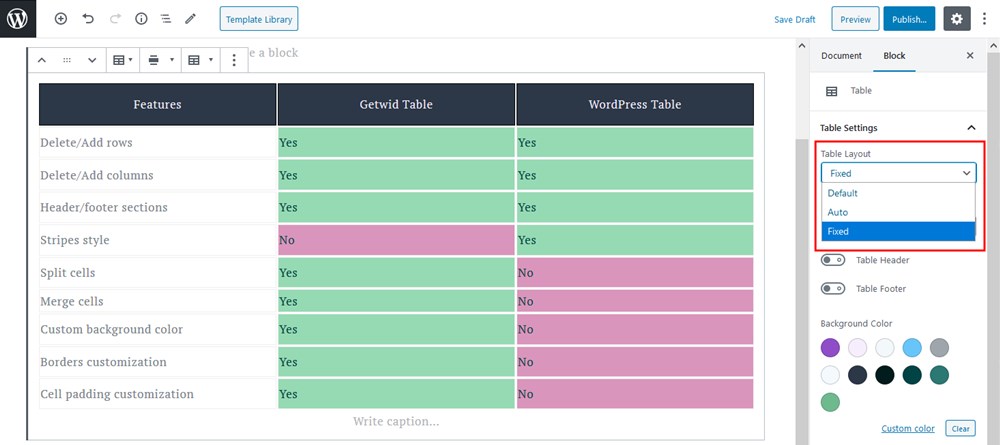Image resolution: width=1000 pixels, height=445 pixels.
Task: Pick the purple background color swatch
Action: tap(830, 347)
